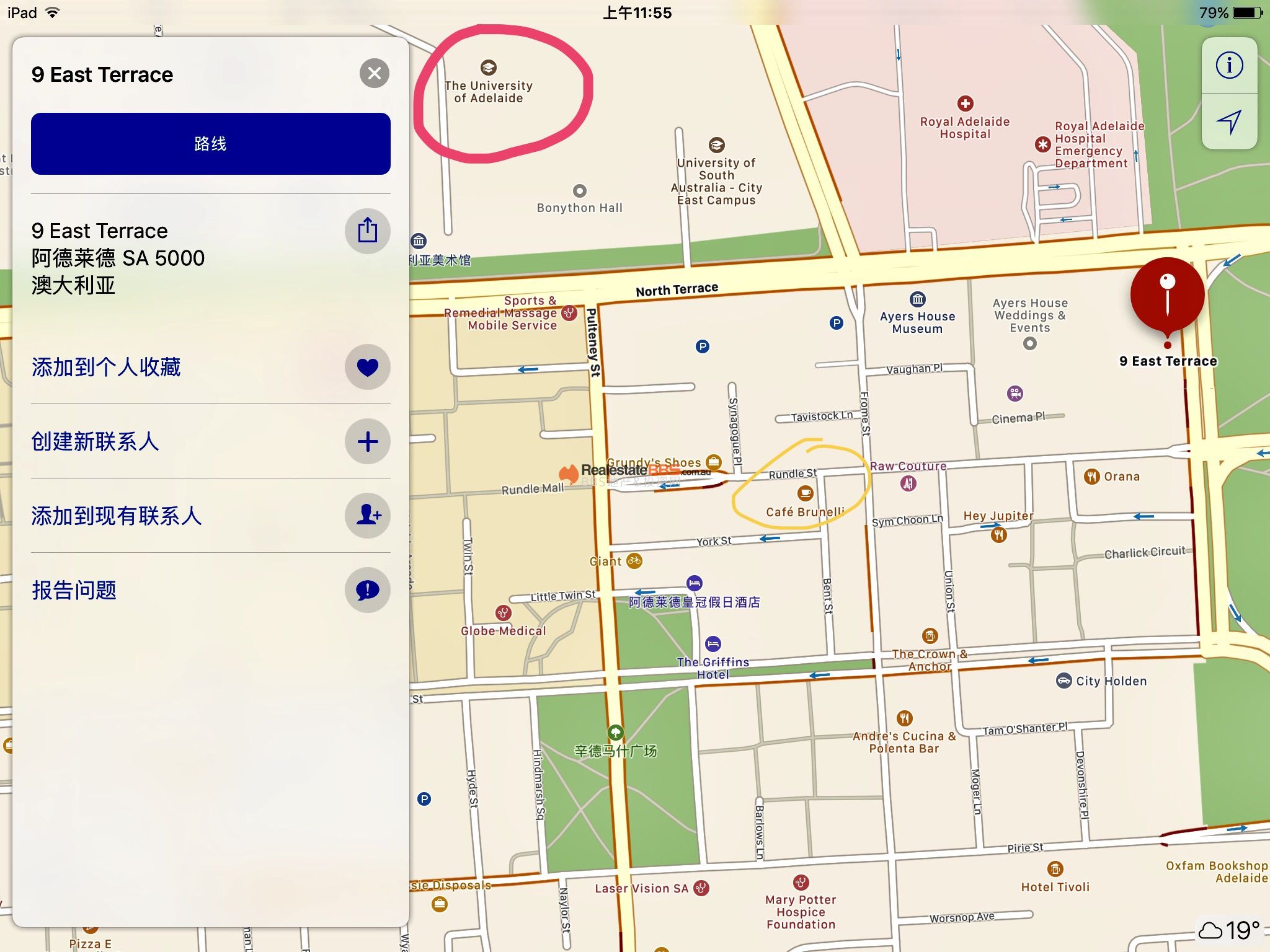This screenshot has width=1270, height=952.
Task: Tap the blue 路线 directions button
Action: click(x=210, y=144)
